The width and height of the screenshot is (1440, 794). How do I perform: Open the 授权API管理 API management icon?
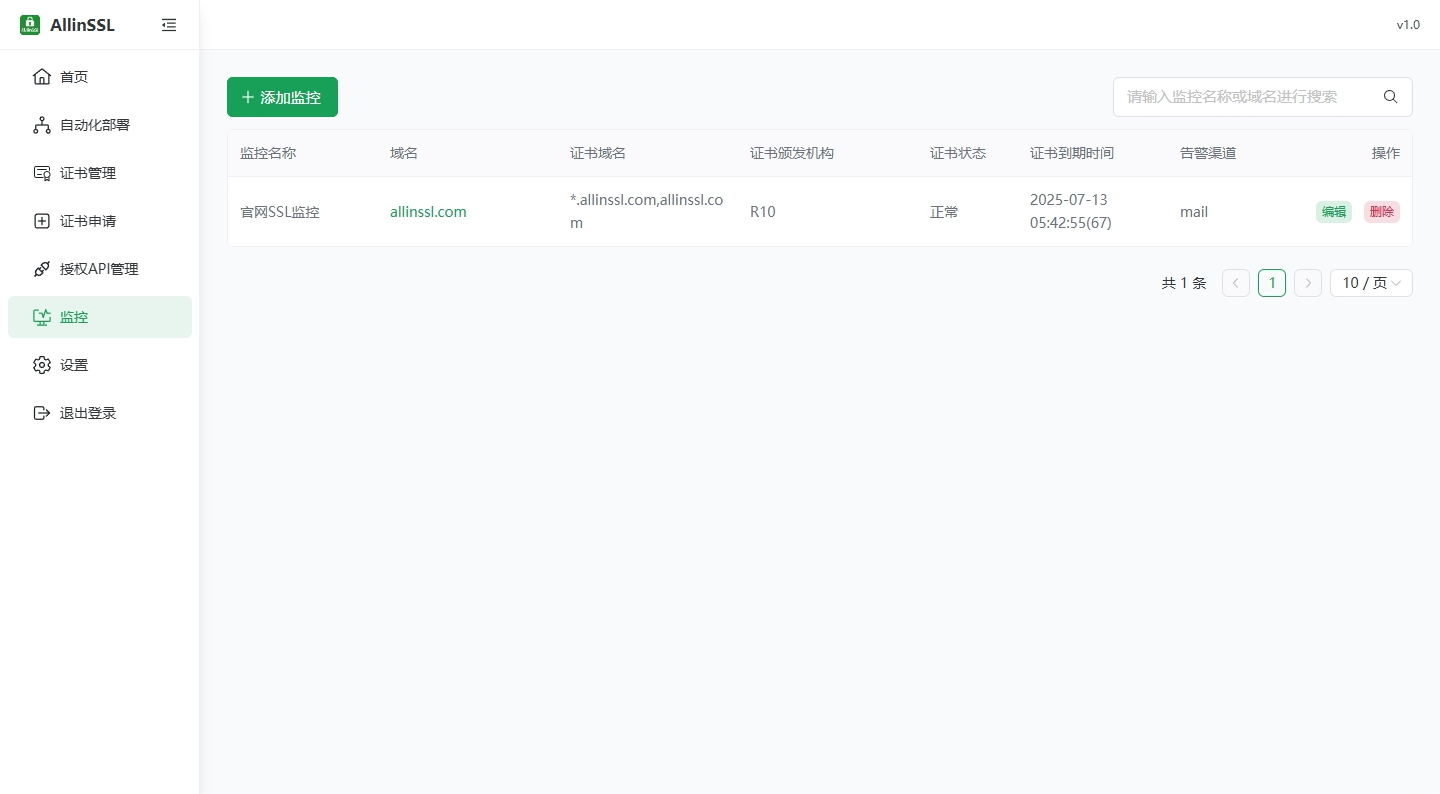pyautogui.click(x=42, y=269)
